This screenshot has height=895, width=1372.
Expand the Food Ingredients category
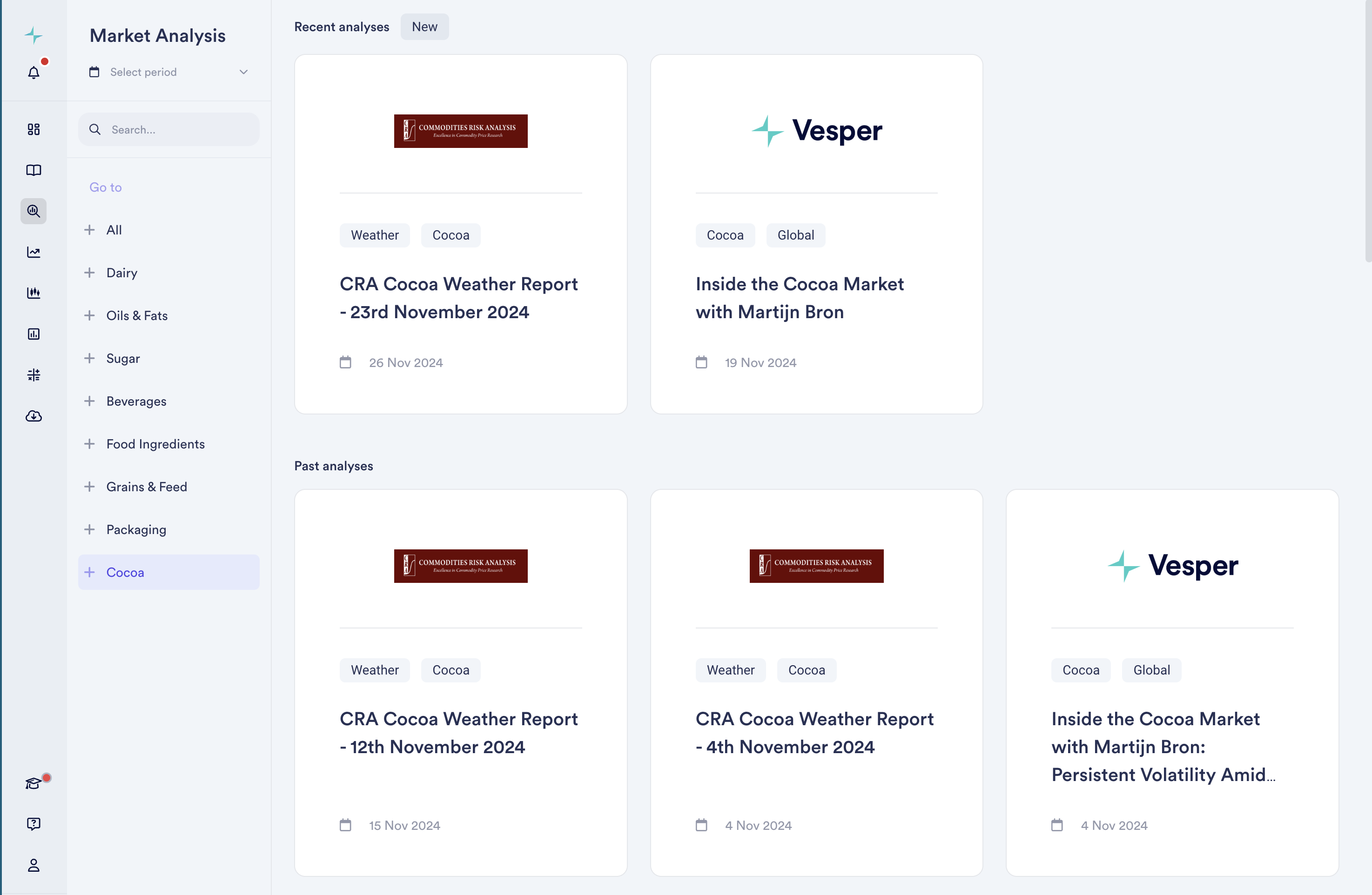(x=89, y=444)
